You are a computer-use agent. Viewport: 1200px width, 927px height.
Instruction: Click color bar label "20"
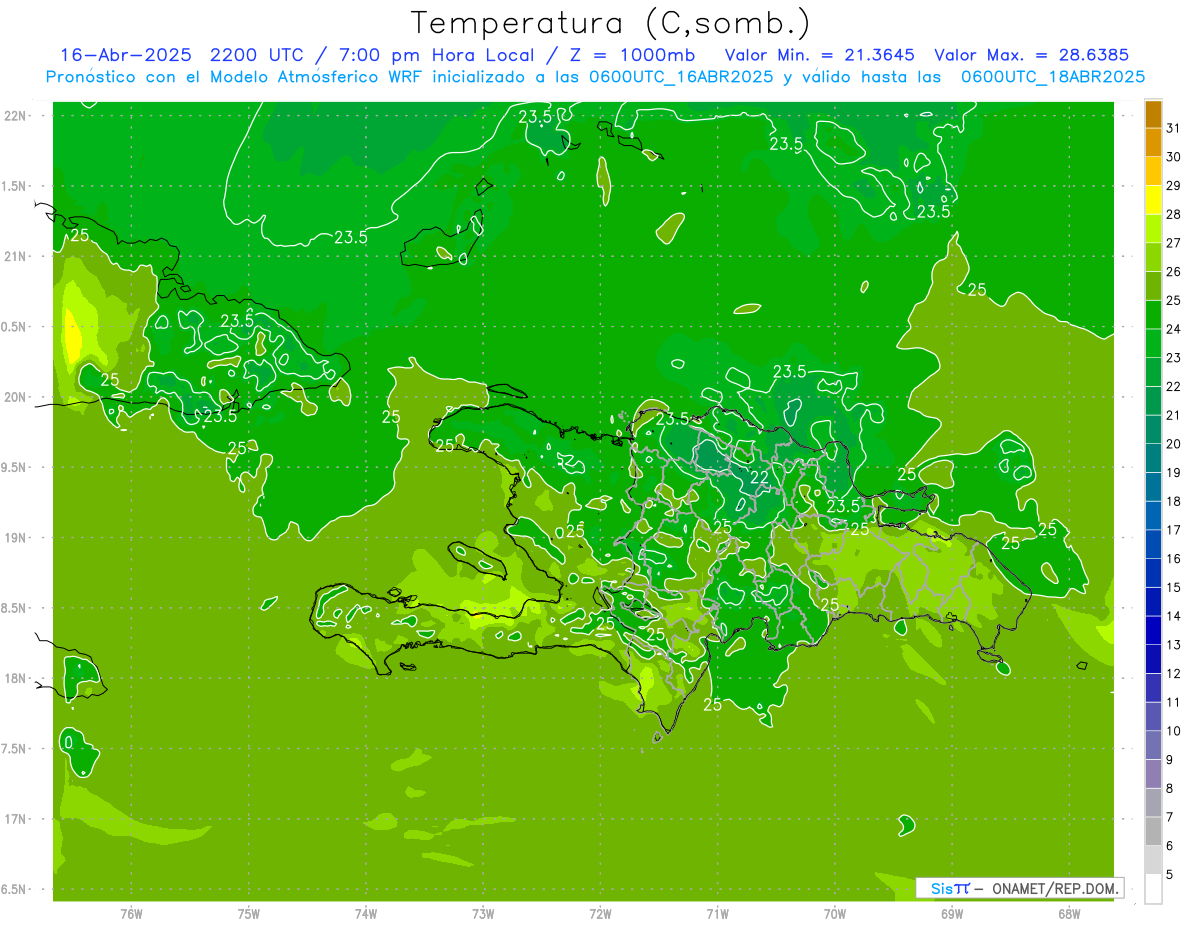coord(1174,444)
